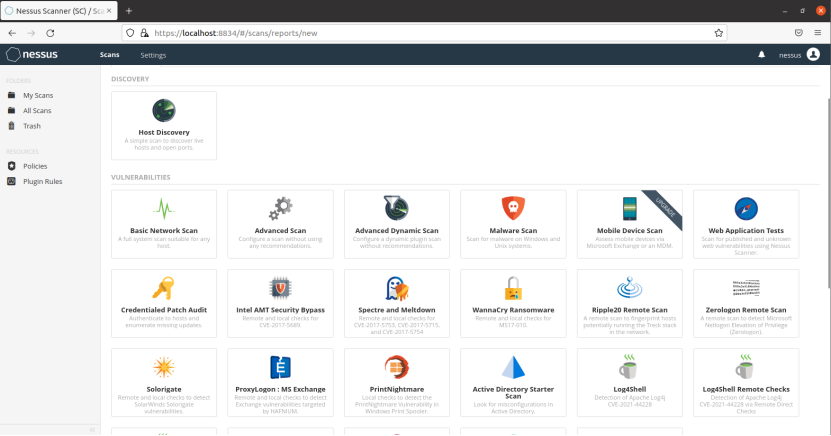Click the tracking protection shield icon
Image resolution: width=831 pixels, height=436 pixels.
[x=130, y=33]
